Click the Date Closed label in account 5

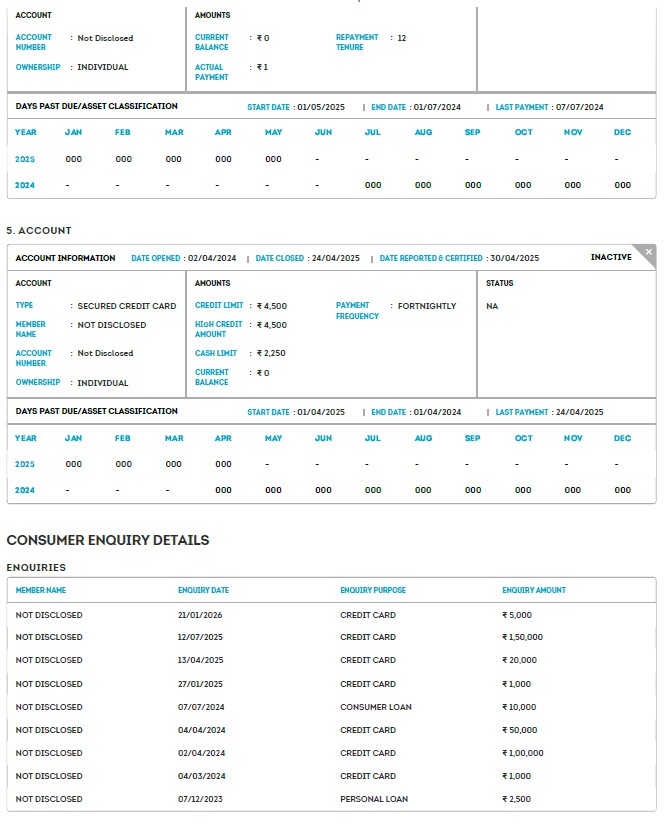pyautogui.click(x=279, y=258)
